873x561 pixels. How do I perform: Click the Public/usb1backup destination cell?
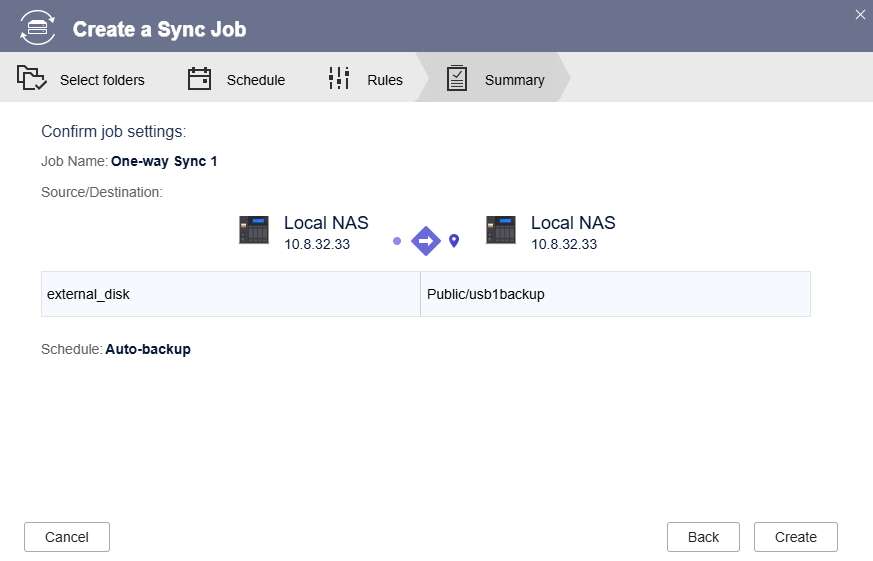[615, 294]
